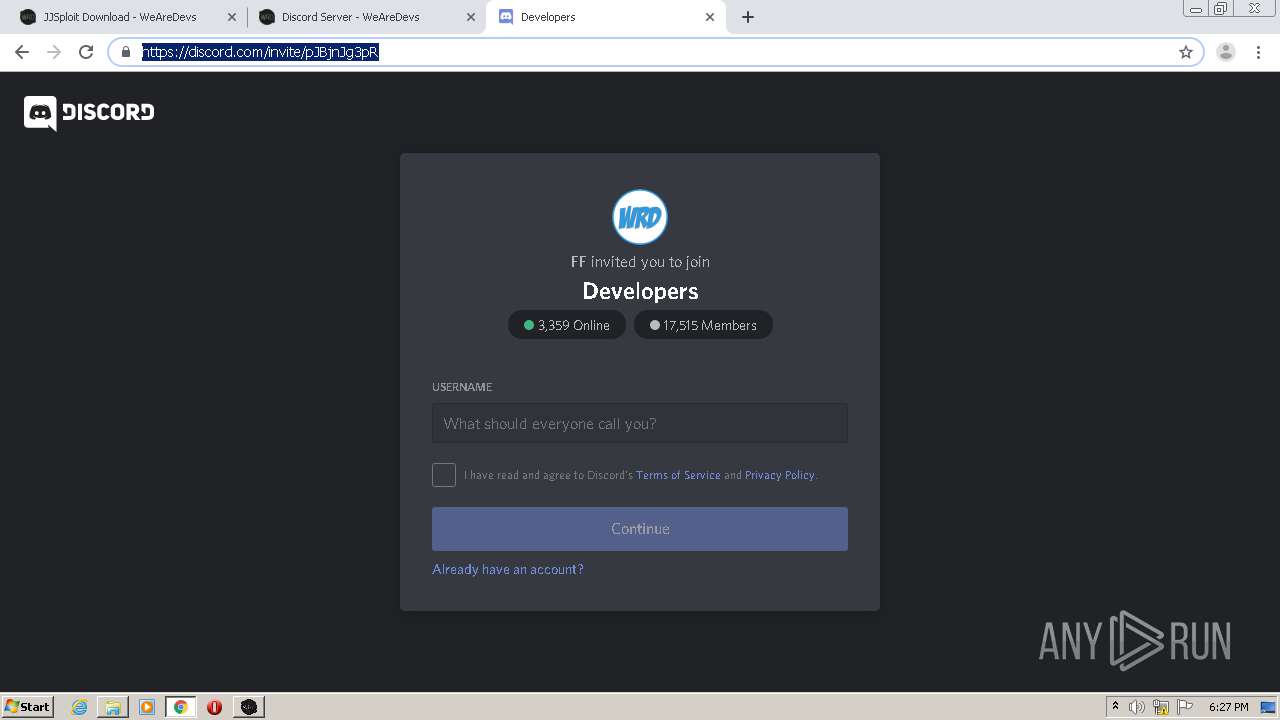
Task: Reload the page with the refresh icon
Action: tap(86, 52)
